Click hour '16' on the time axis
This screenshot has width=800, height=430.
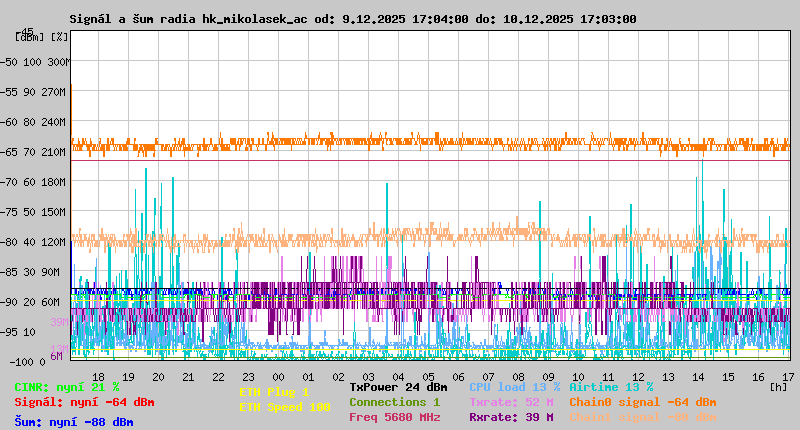pyautogui.click(x=758, y=377)
